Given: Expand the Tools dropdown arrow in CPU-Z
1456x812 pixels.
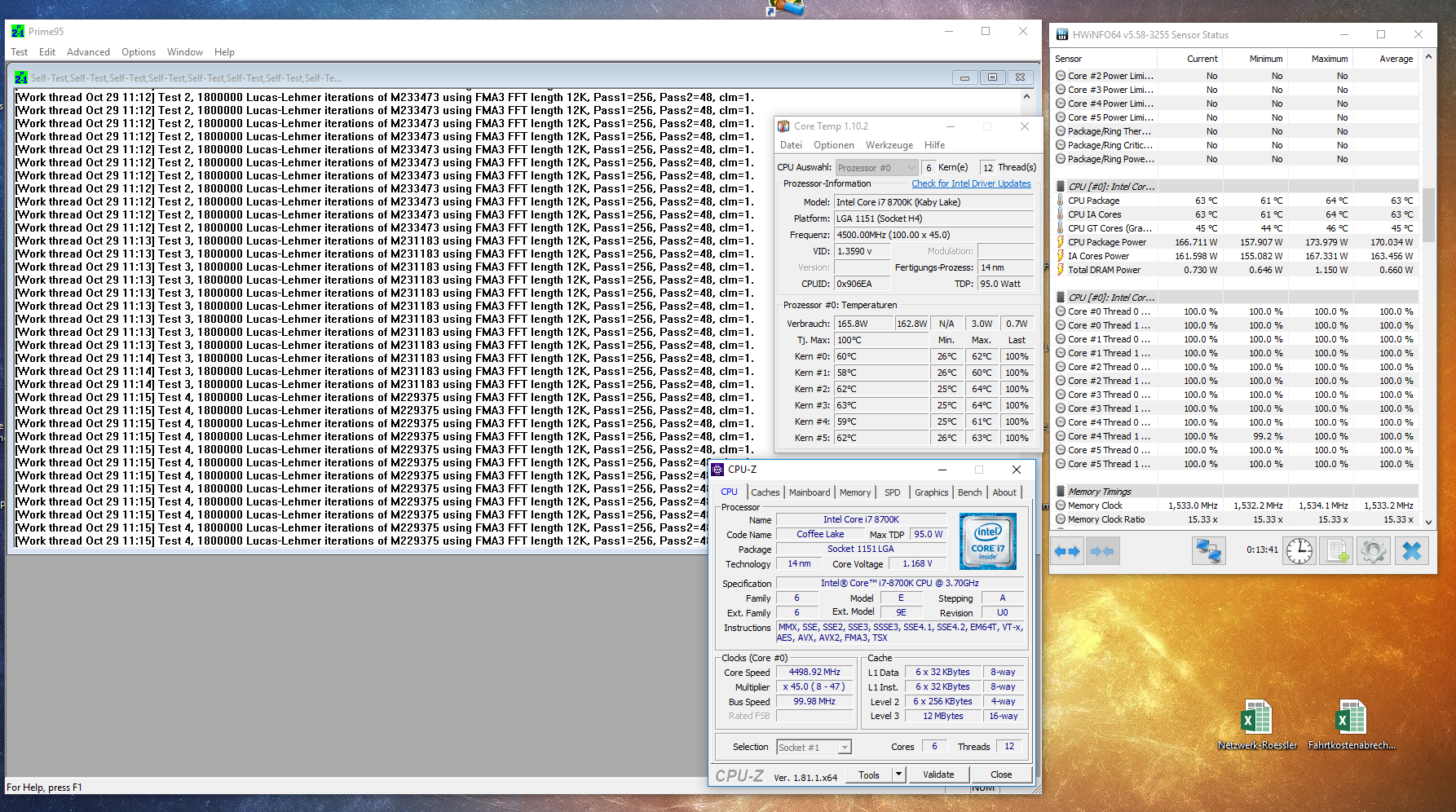Looking at the screenshot, I should [x=898, y=774].
